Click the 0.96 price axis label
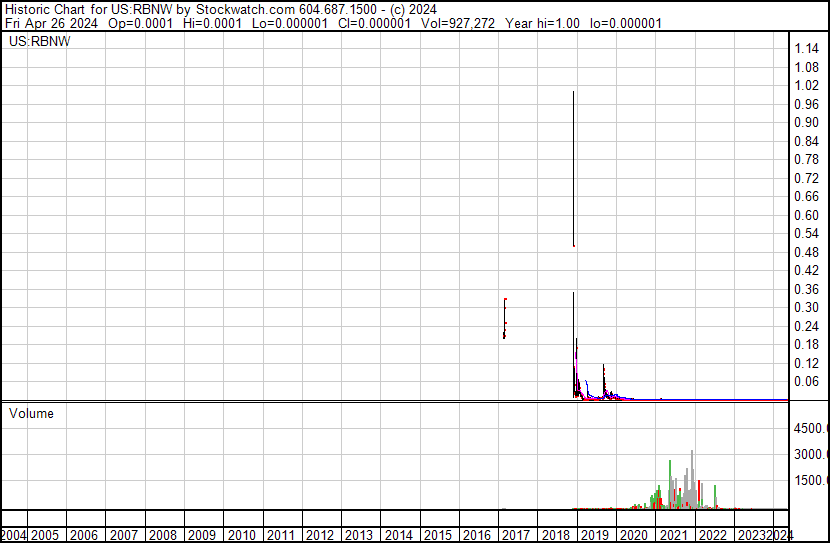 pos(806,104)
